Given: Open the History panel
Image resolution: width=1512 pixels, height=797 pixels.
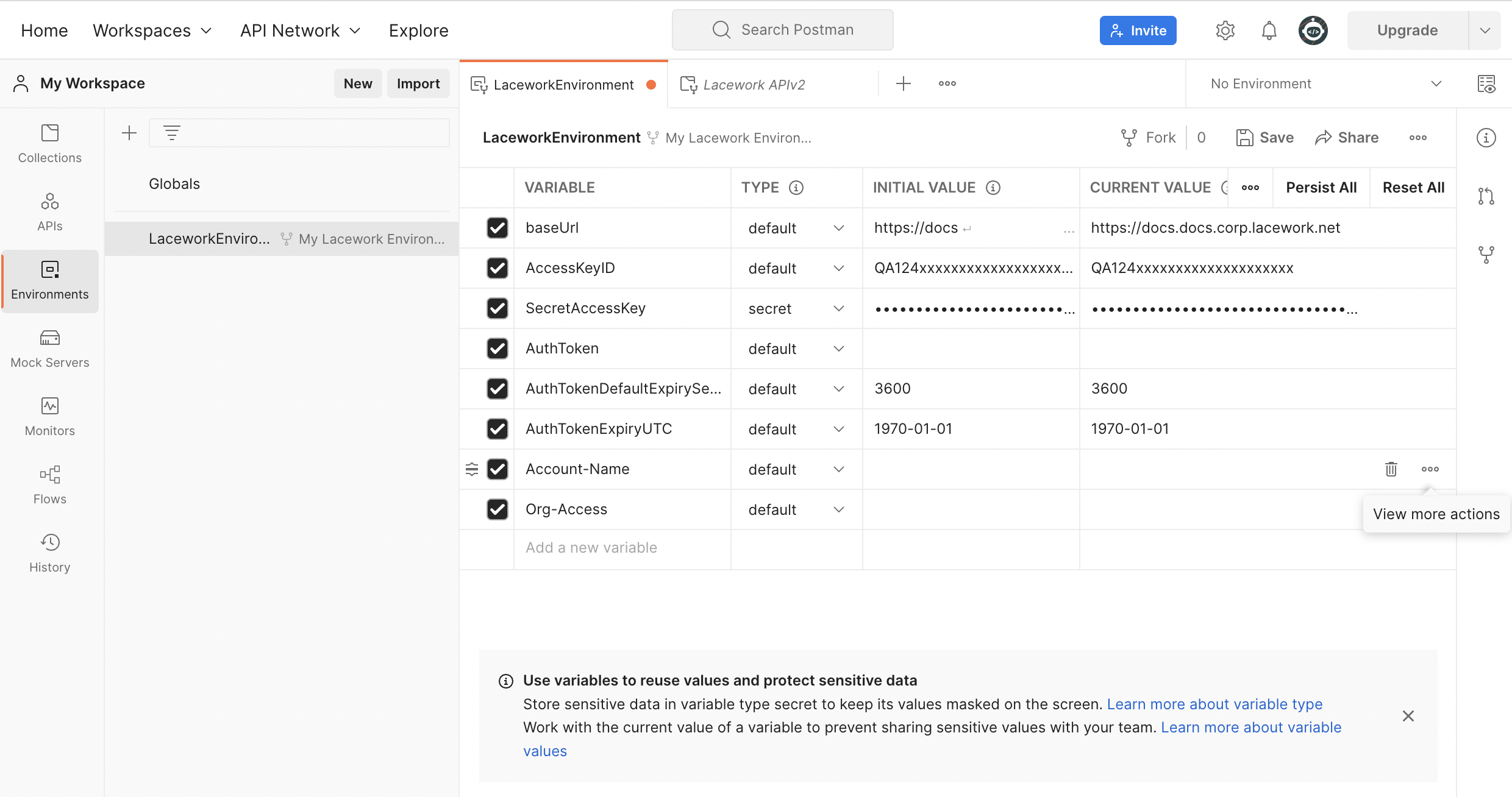Looking at the screenshot, I should (x=50, y=553).
